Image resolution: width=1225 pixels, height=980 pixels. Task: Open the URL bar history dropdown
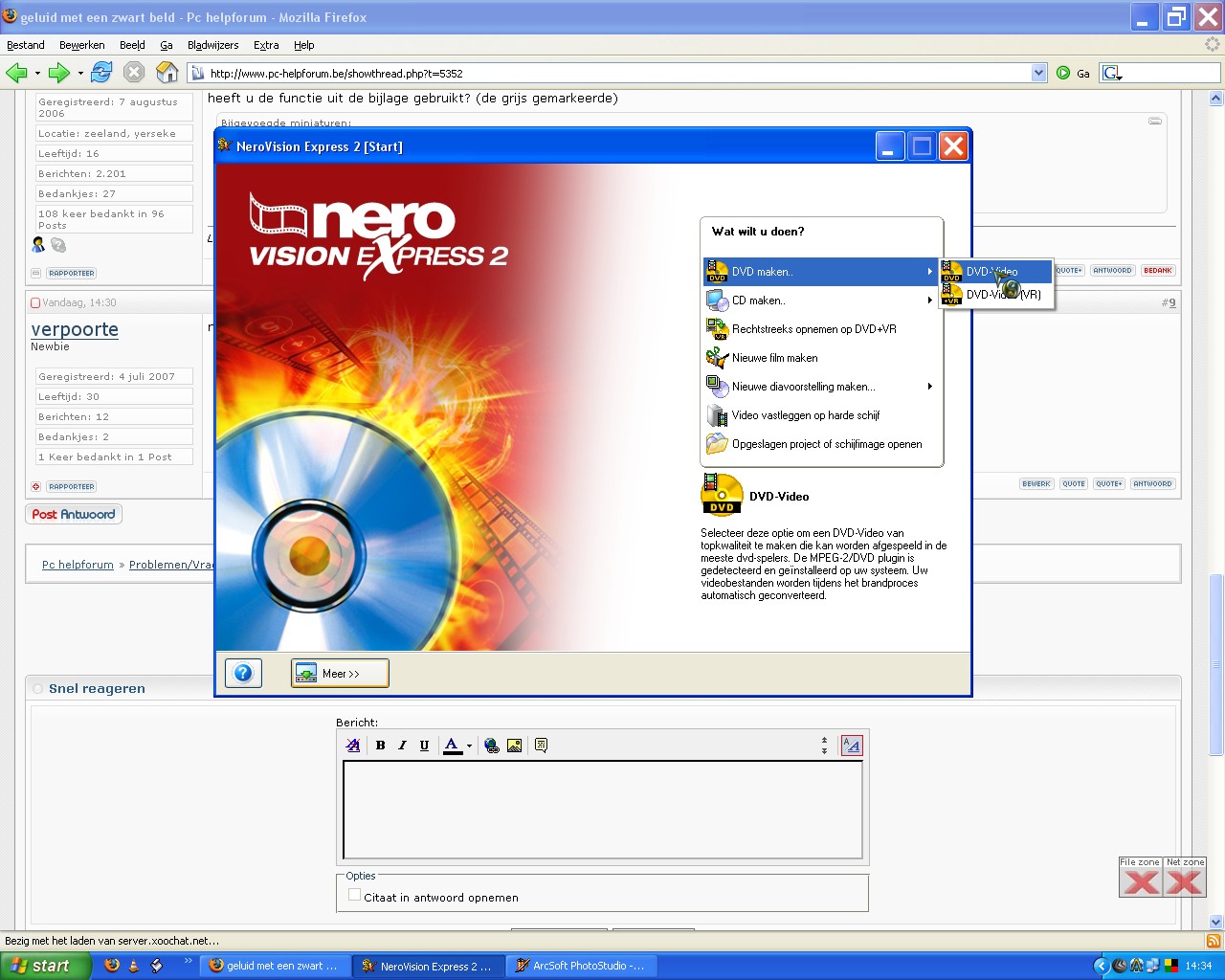tap(1039, 73)
